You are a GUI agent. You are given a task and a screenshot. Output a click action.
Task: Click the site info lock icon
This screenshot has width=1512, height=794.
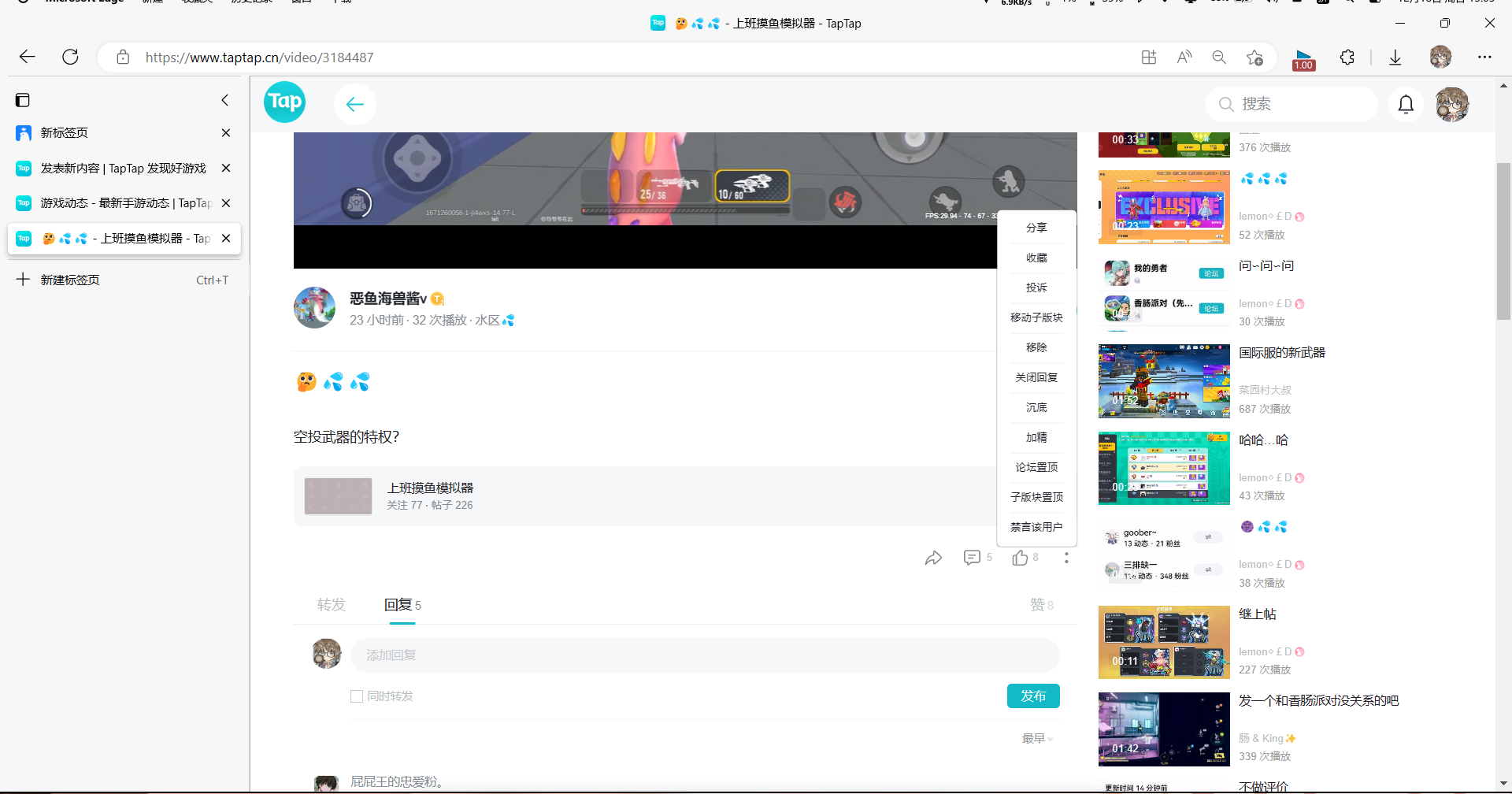123,57
